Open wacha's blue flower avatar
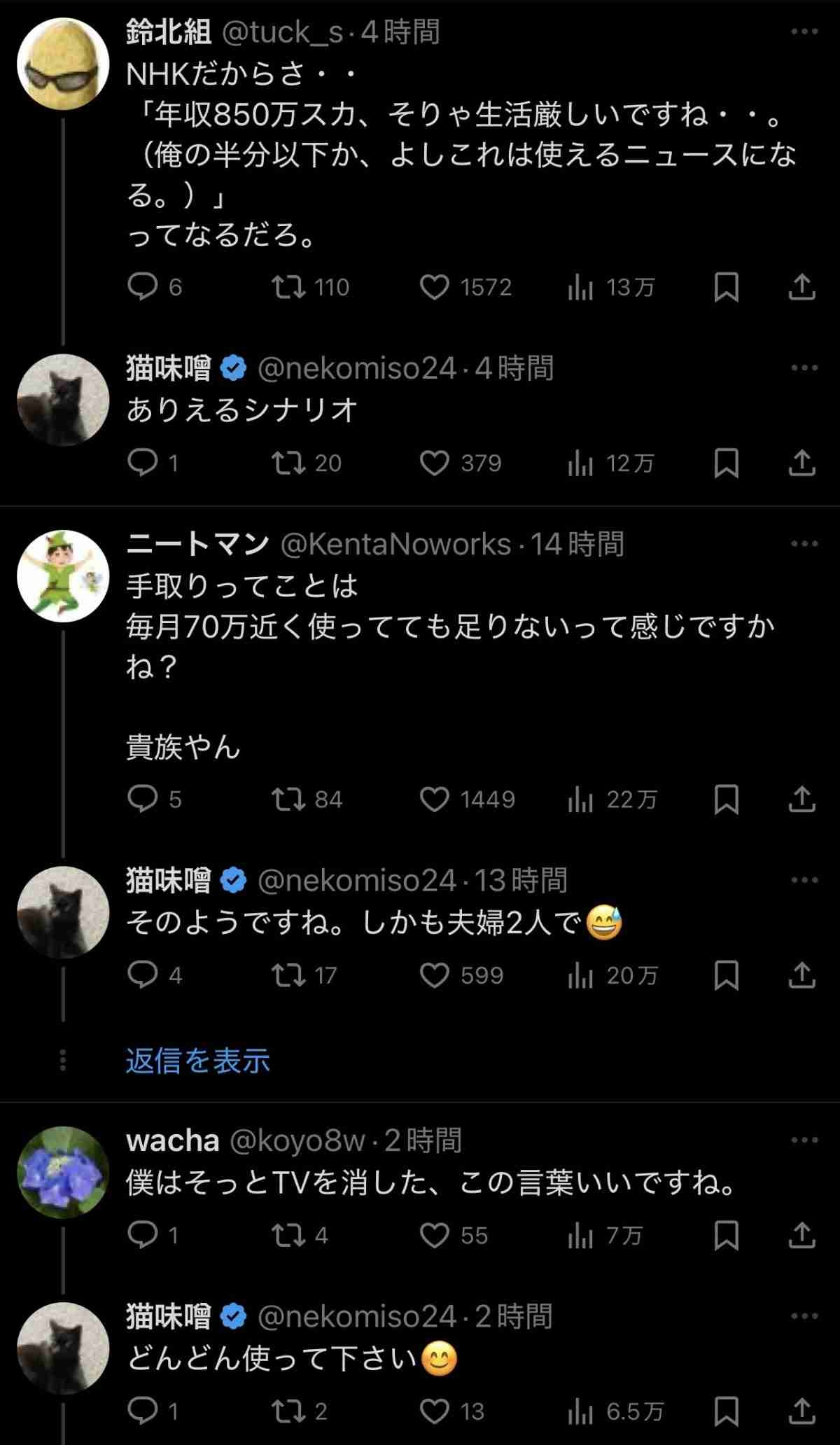Viewport: 840px width, 1445px height. pos(63,1172)
